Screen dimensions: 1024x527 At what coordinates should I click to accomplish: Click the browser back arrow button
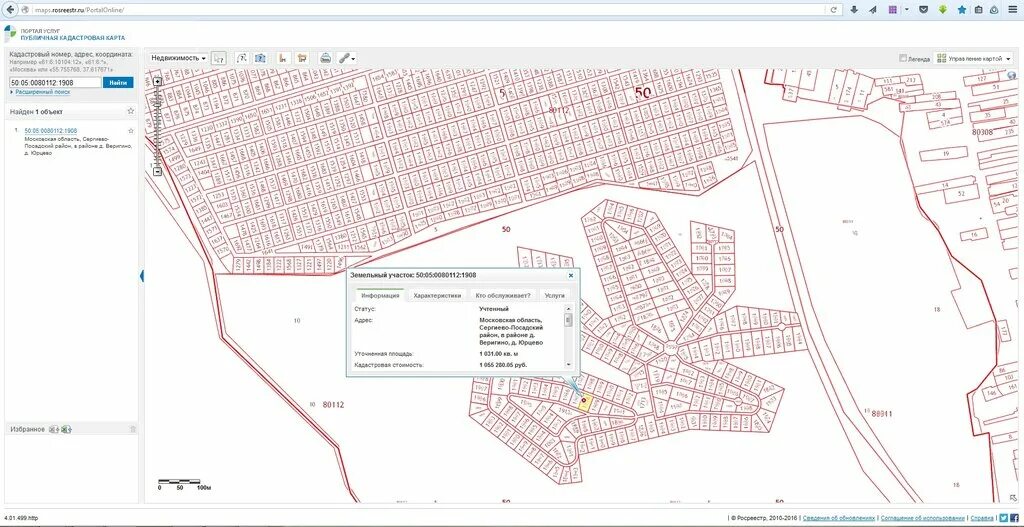(9, 10)
